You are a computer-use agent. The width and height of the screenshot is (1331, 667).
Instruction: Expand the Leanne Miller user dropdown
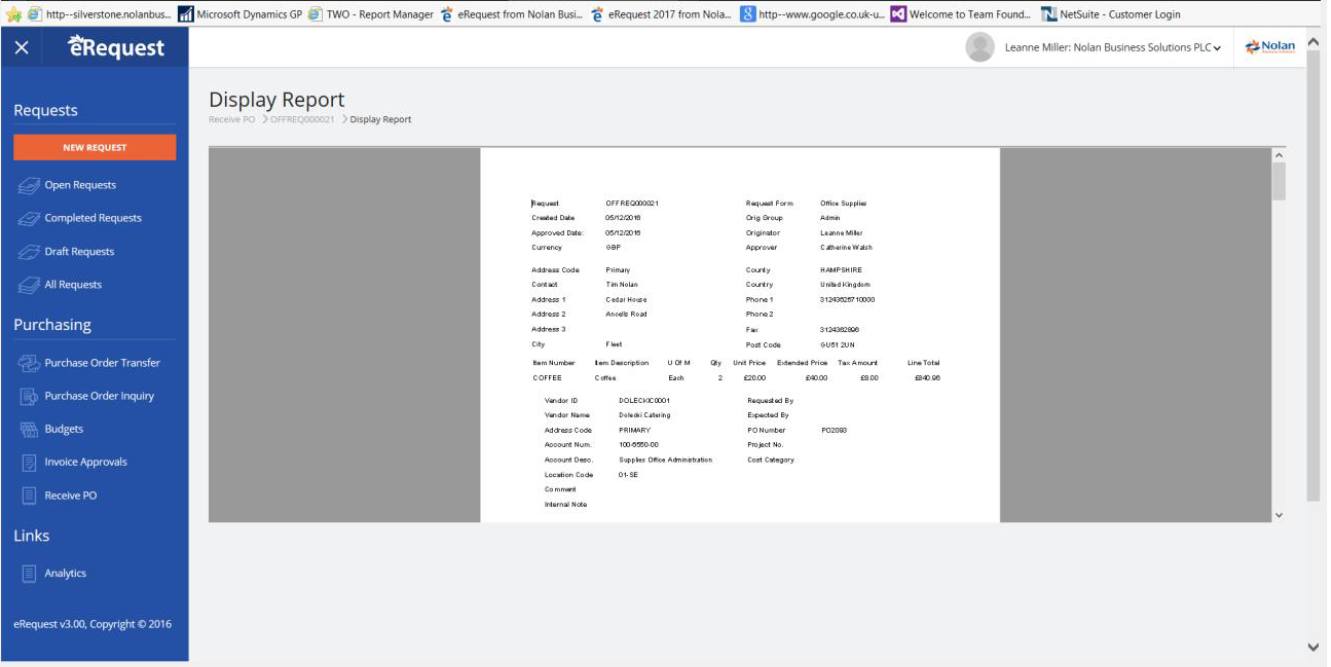coord(1216,48)
